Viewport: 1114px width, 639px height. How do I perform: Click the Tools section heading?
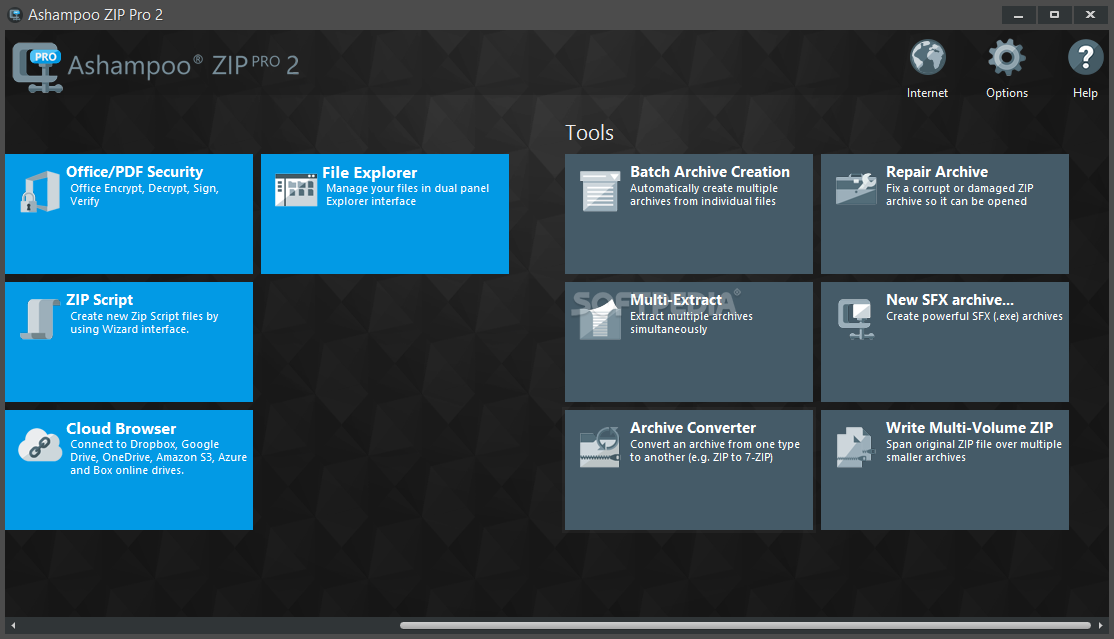(589, 133)
